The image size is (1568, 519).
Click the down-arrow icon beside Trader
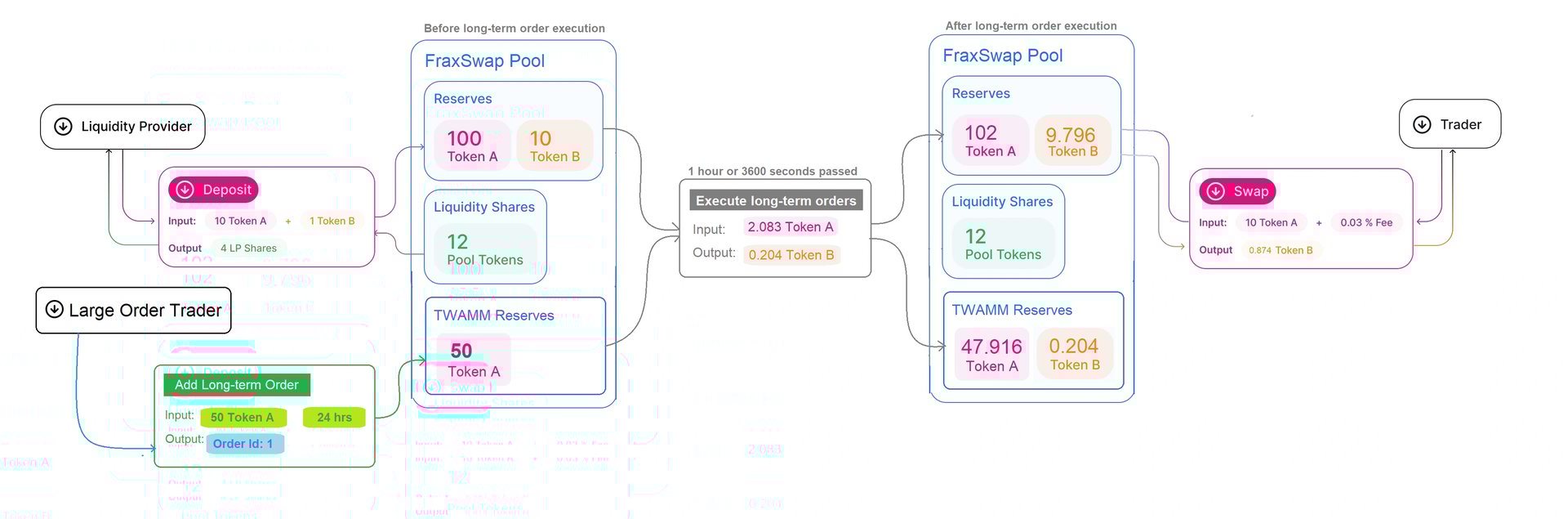(x=1422, y=124)
